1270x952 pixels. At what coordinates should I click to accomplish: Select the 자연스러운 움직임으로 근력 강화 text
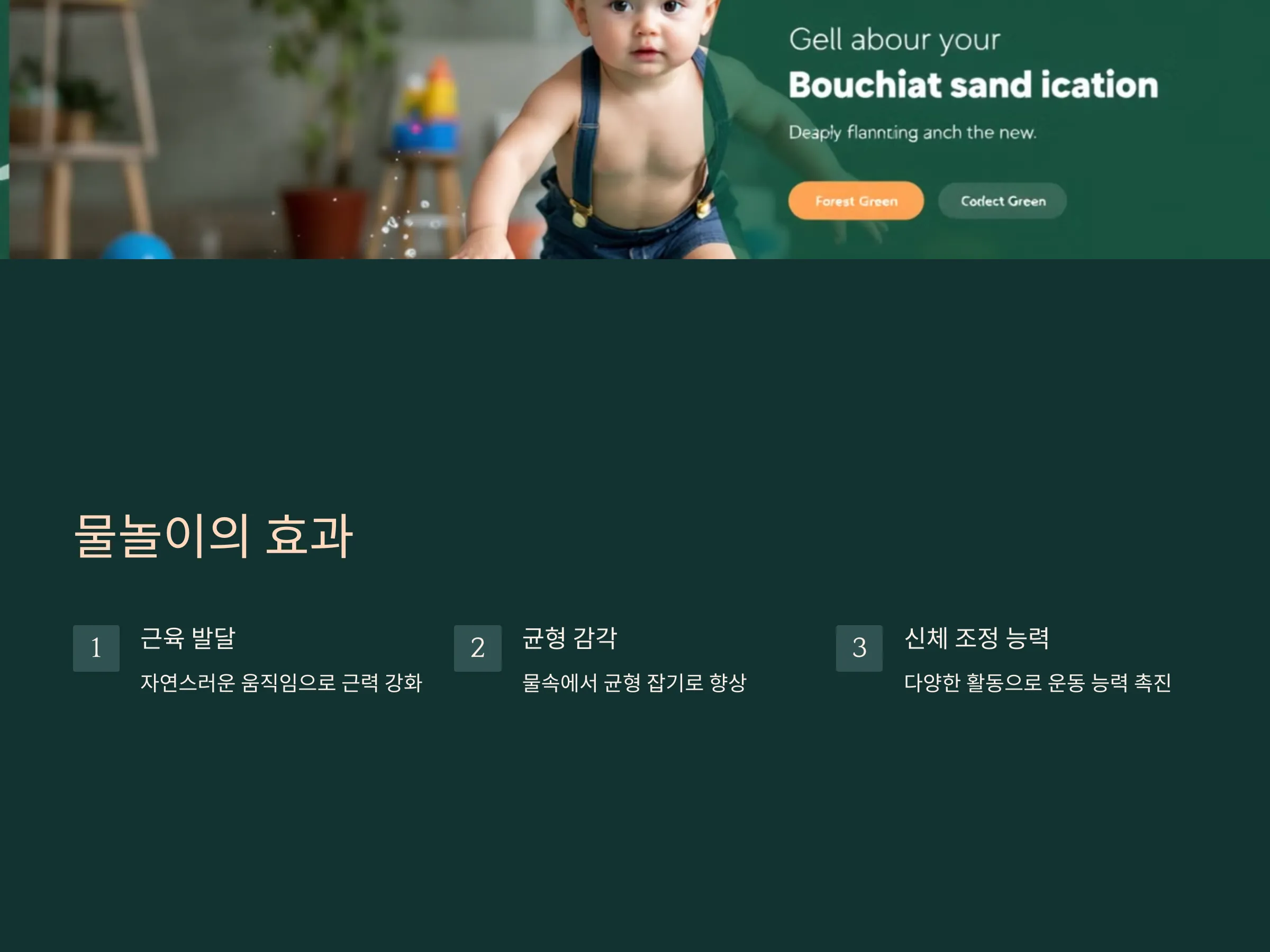click(282, 682)
